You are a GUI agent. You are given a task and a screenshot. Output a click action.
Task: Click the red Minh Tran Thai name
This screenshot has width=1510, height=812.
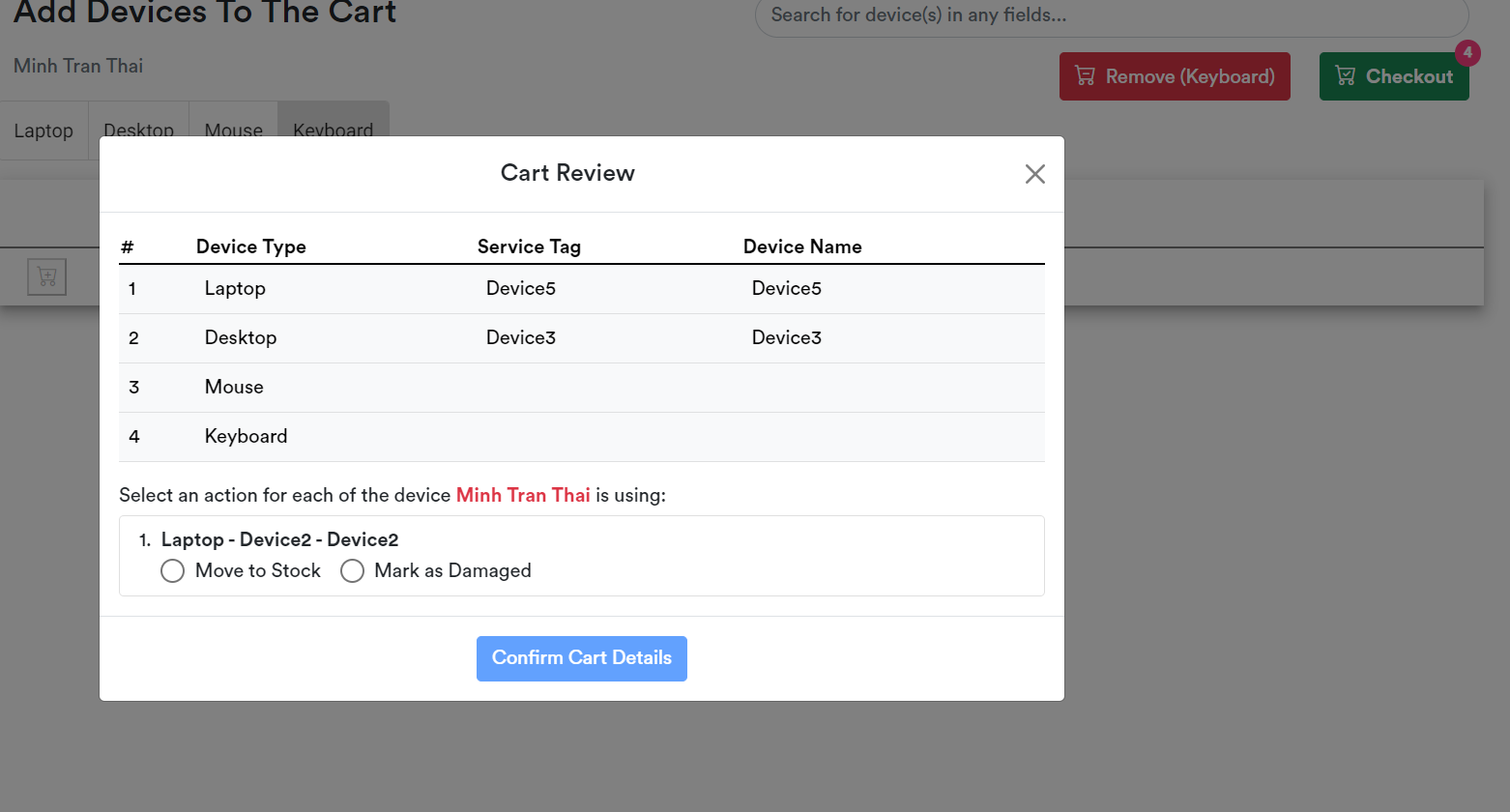(523, 495)
